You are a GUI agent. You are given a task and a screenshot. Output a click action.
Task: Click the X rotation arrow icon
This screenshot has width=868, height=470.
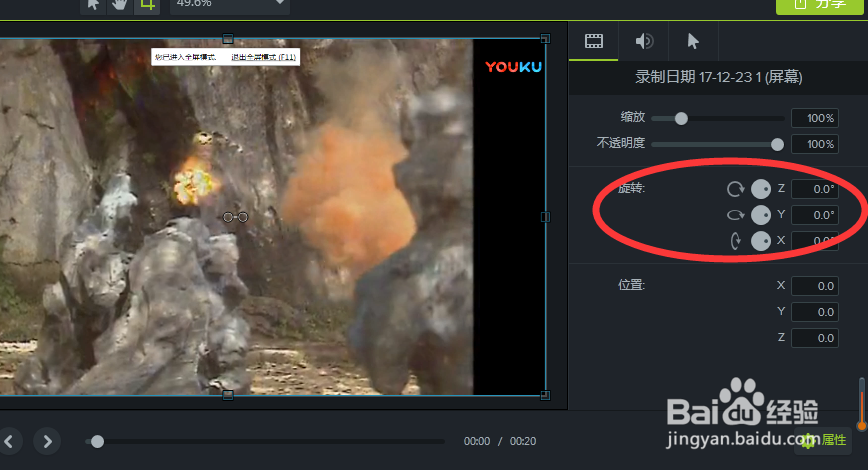click(735, 241)
